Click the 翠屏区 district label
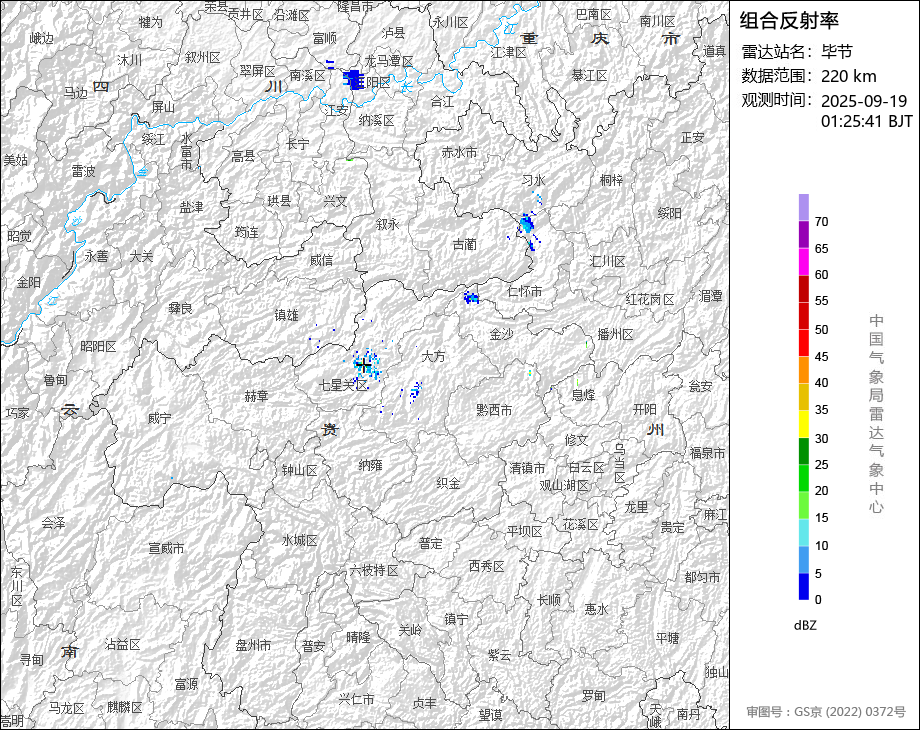 click(258, 71)
